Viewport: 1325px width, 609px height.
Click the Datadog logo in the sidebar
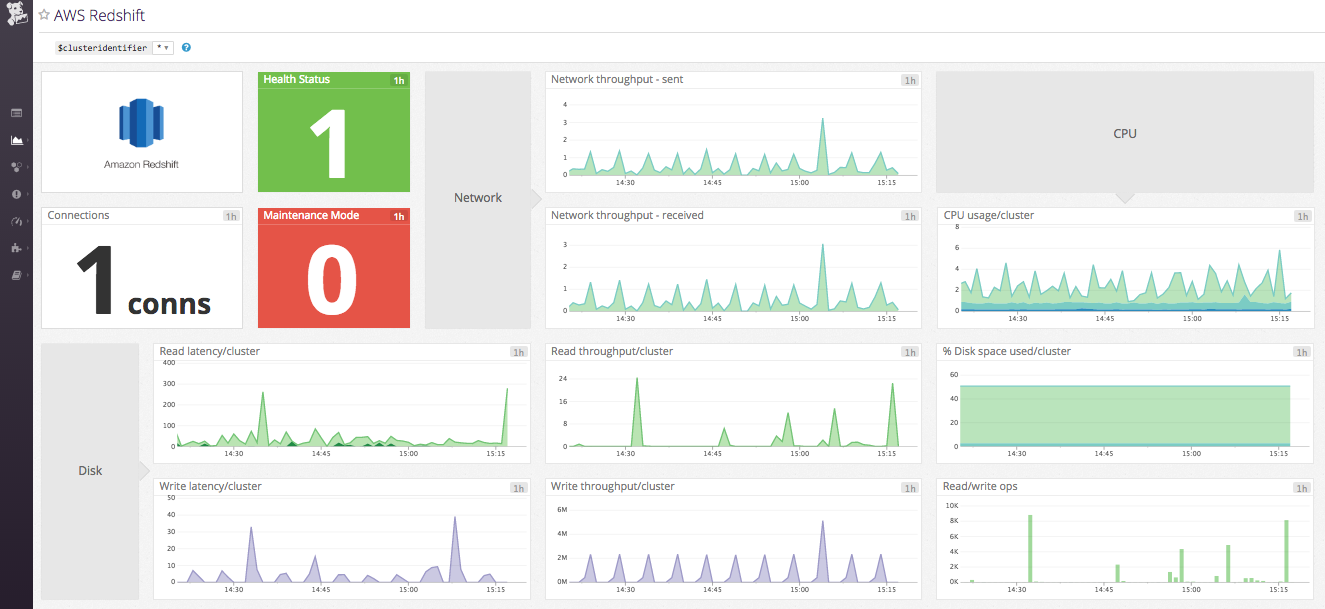pos(15,15)
